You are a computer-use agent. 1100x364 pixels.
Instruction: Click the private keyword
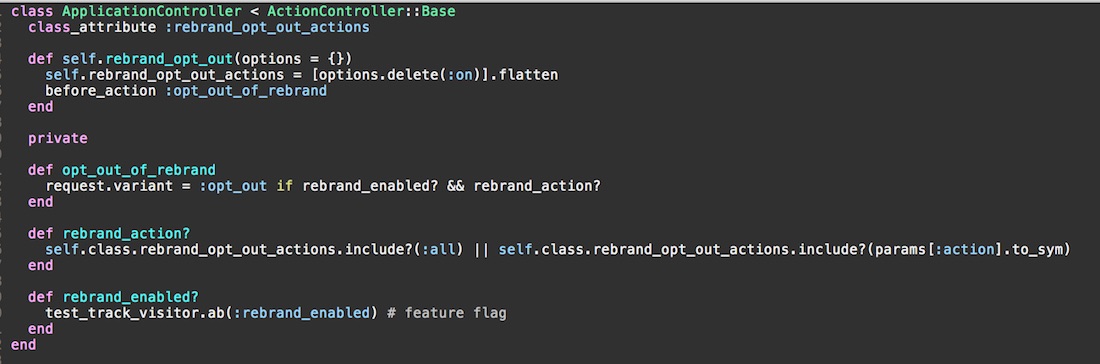click(58, 138)
